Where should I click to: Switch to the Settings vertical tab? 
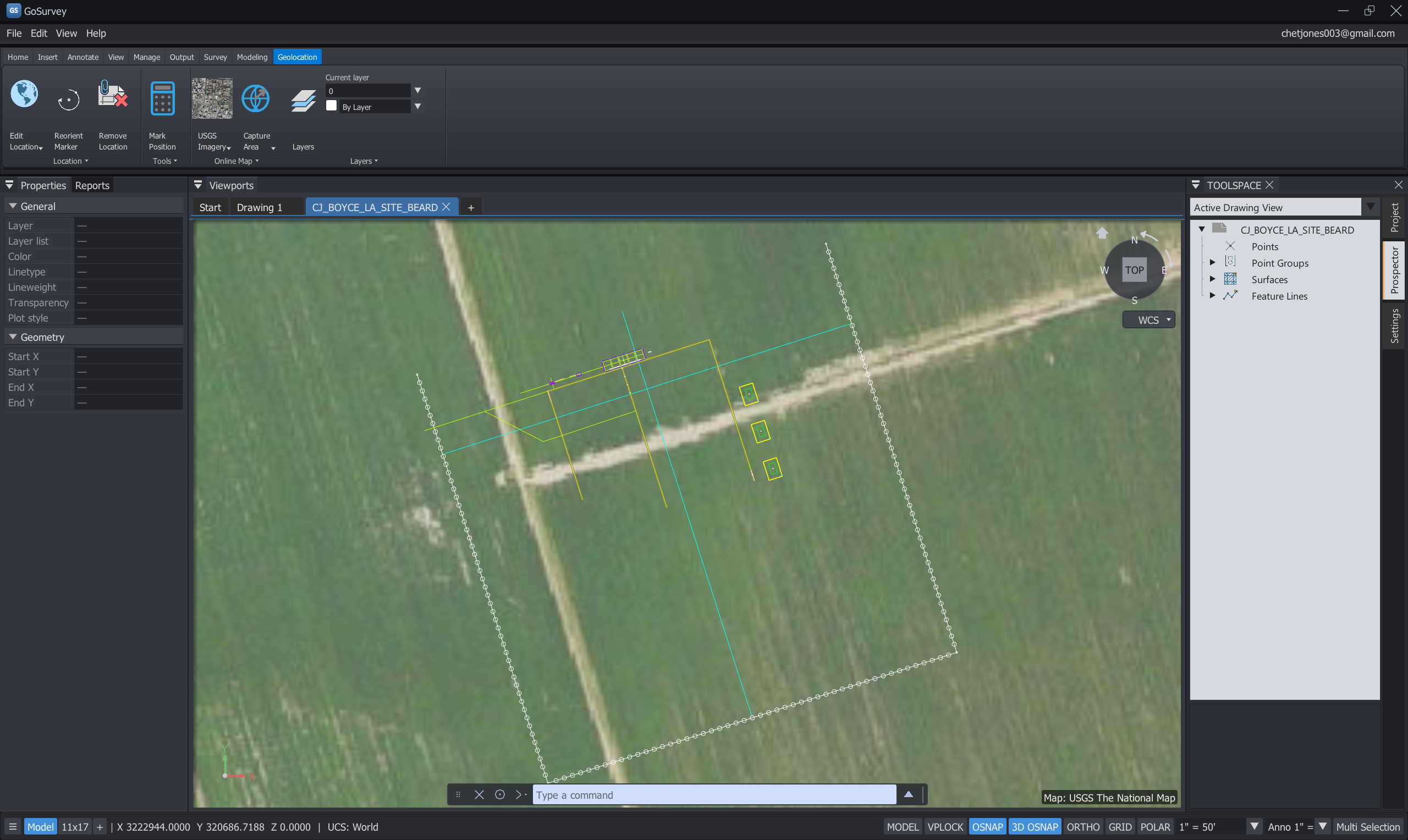pos(1394,325)
